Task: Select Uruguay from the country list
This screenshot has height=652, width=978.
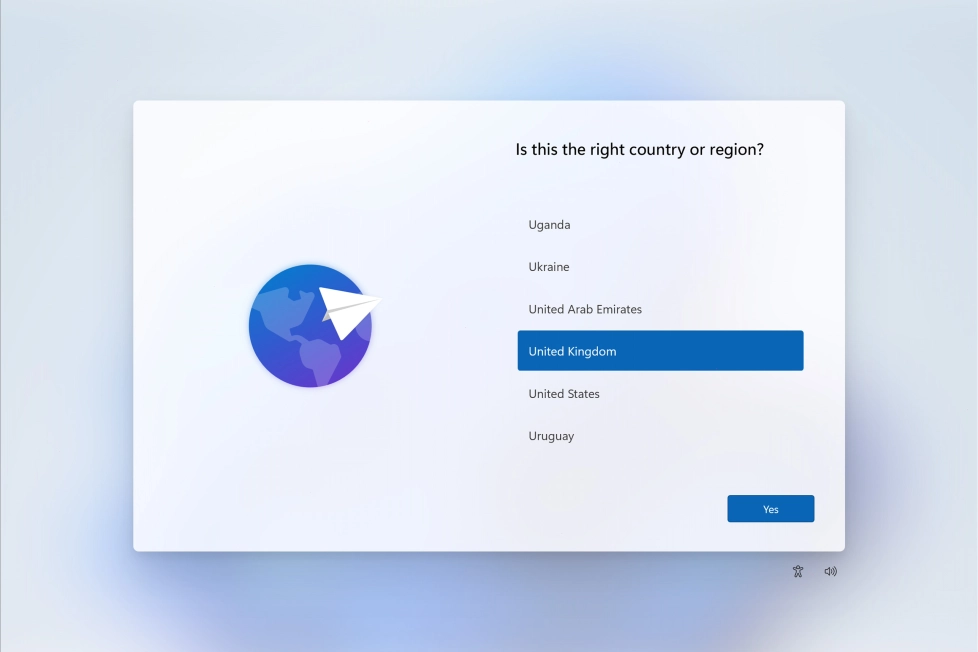Action: pyautogui.click(x=660, y=435)
